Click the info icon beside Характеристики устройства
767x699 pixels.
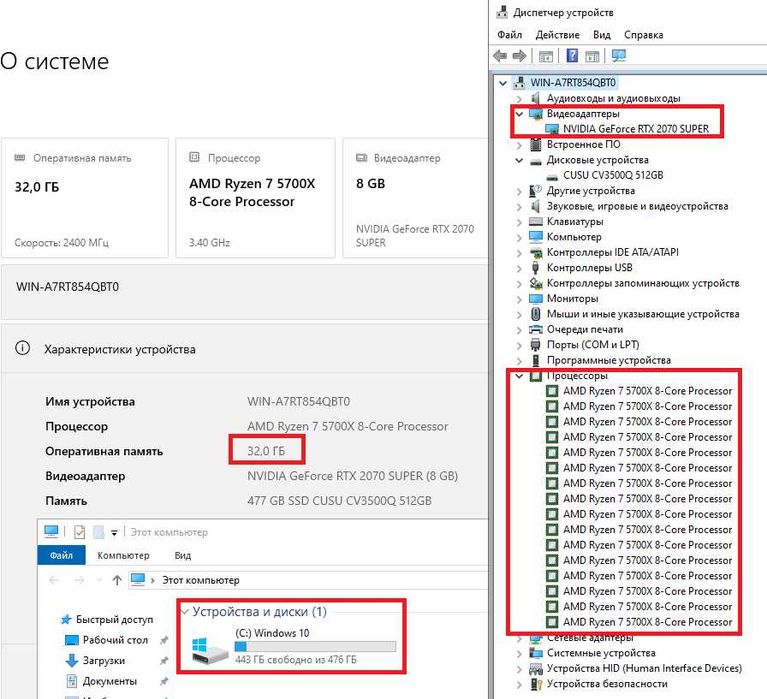click(23, 348)
